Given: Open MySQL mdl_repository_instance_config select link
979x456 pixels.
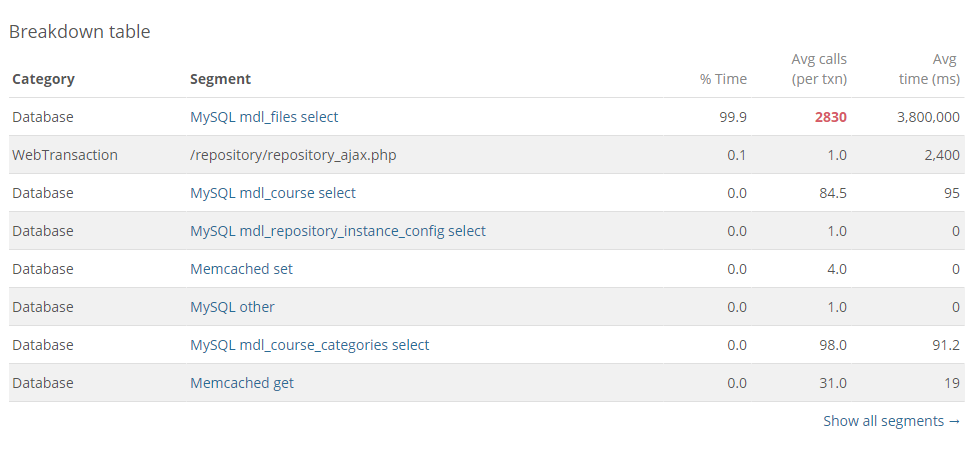Looking at the screenshot, I should pyautogui.click(x=338, y=231).
